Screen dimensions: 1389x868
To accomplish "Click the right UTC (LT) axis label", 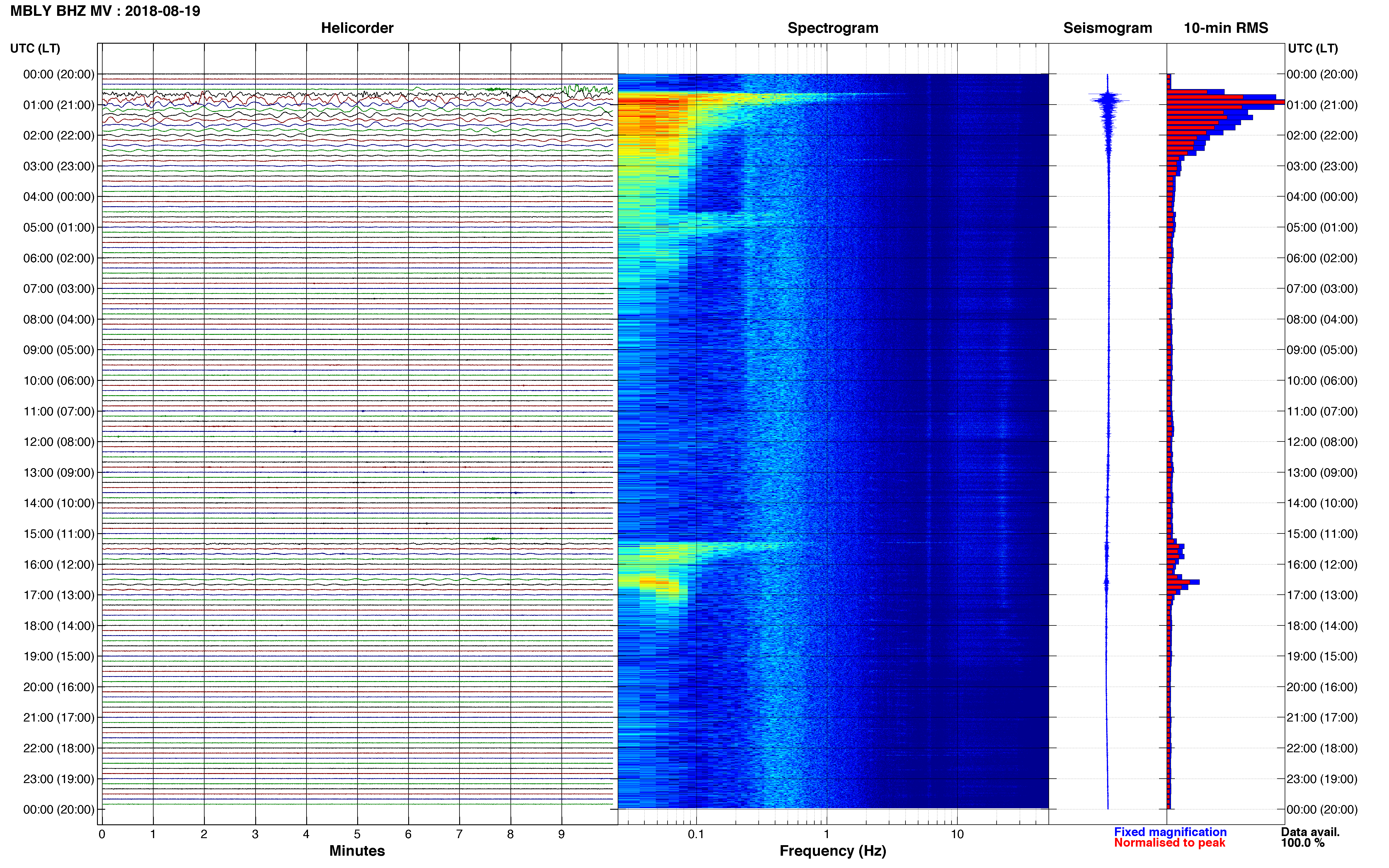I will click(x=1313, y=48).
